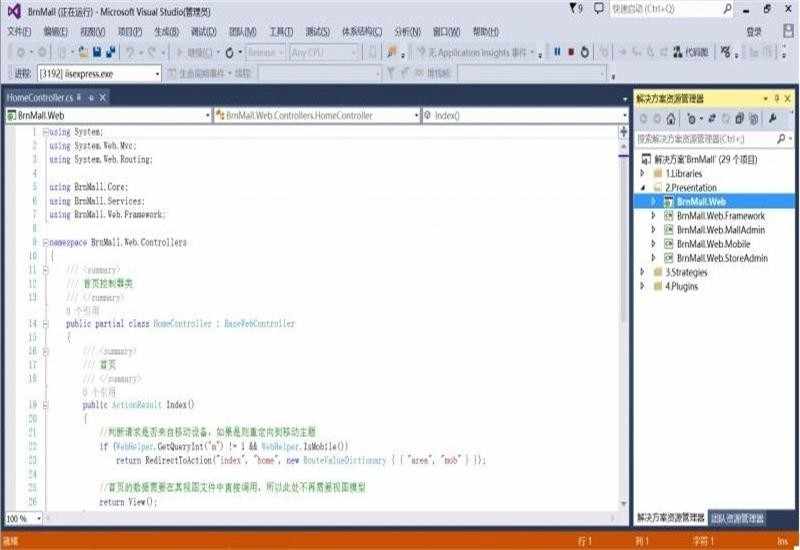Close the Solution Explorer panel
Image resolution: width=800 pixels, height=550 pixels.
[x=788, y=98]
